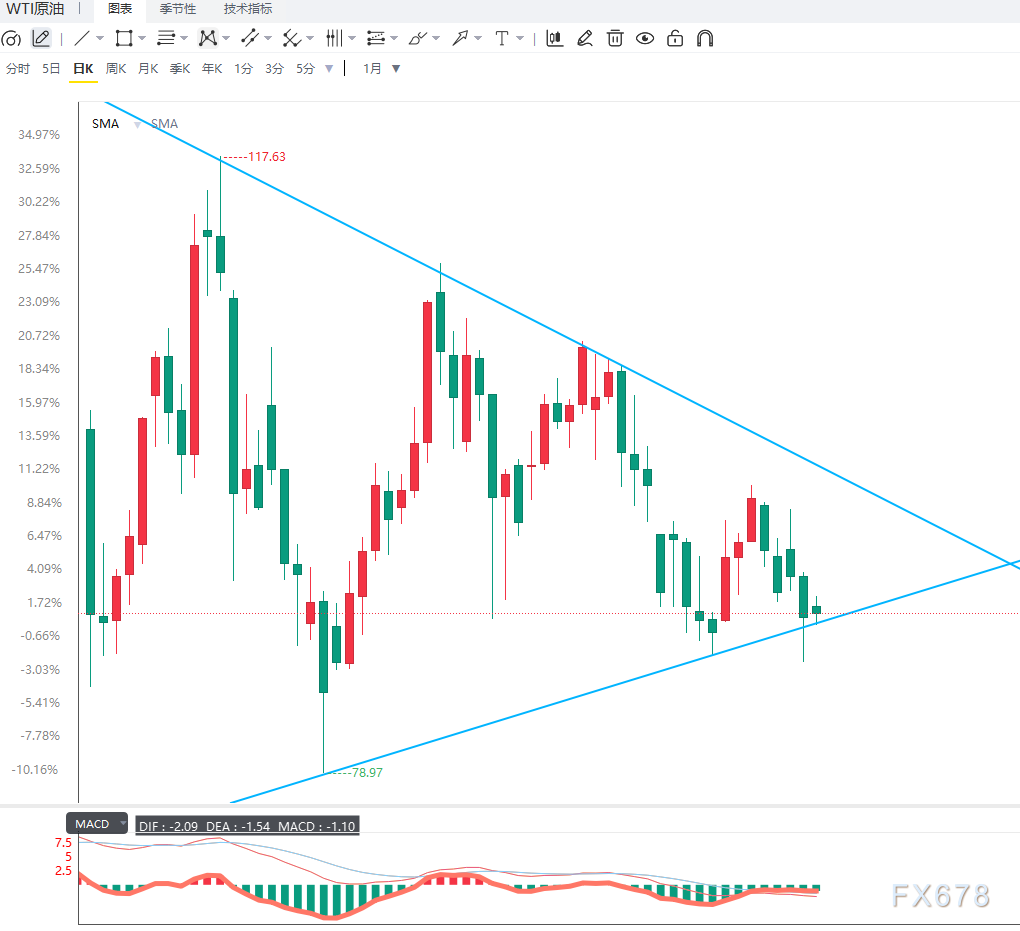Toggle the pencil drawing mode button
Viewport: 1020px width, 931px height.
pos(41,38)
